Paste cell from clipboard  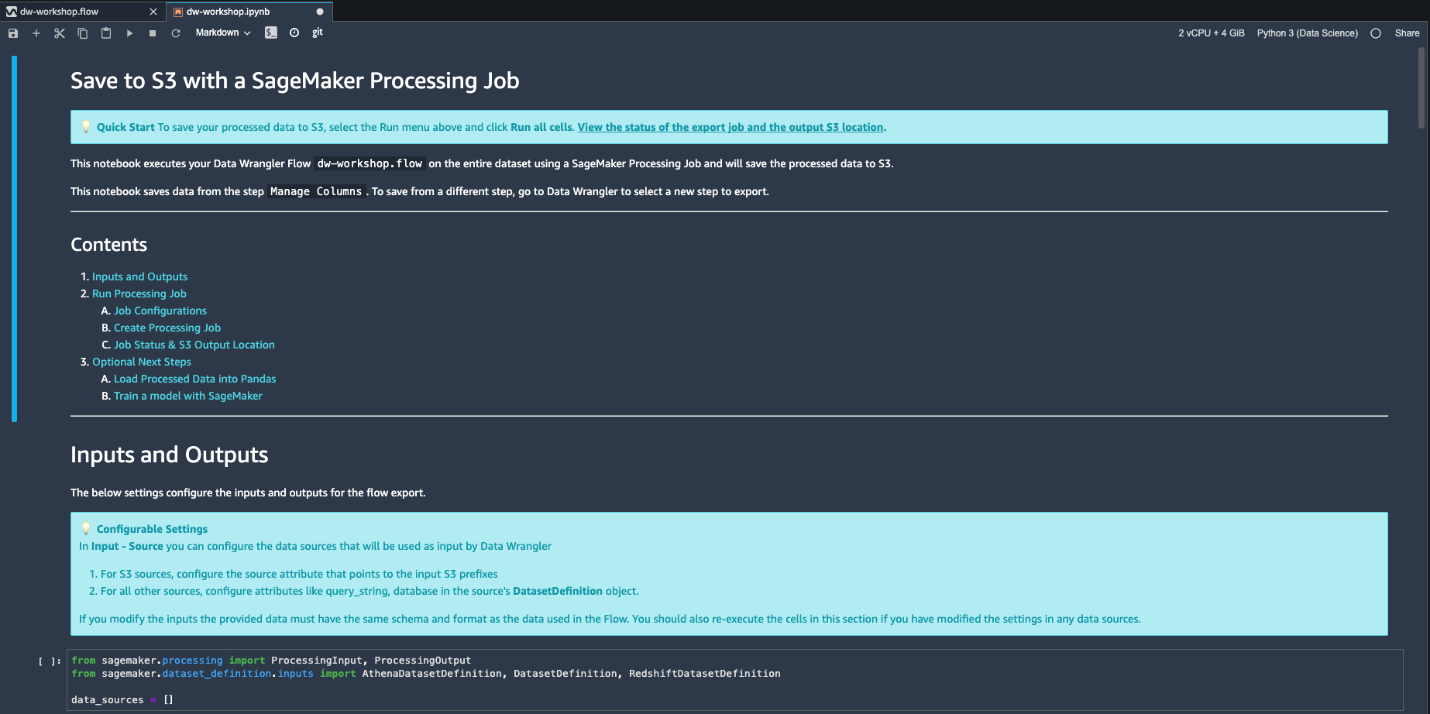[x=105, y=33]
